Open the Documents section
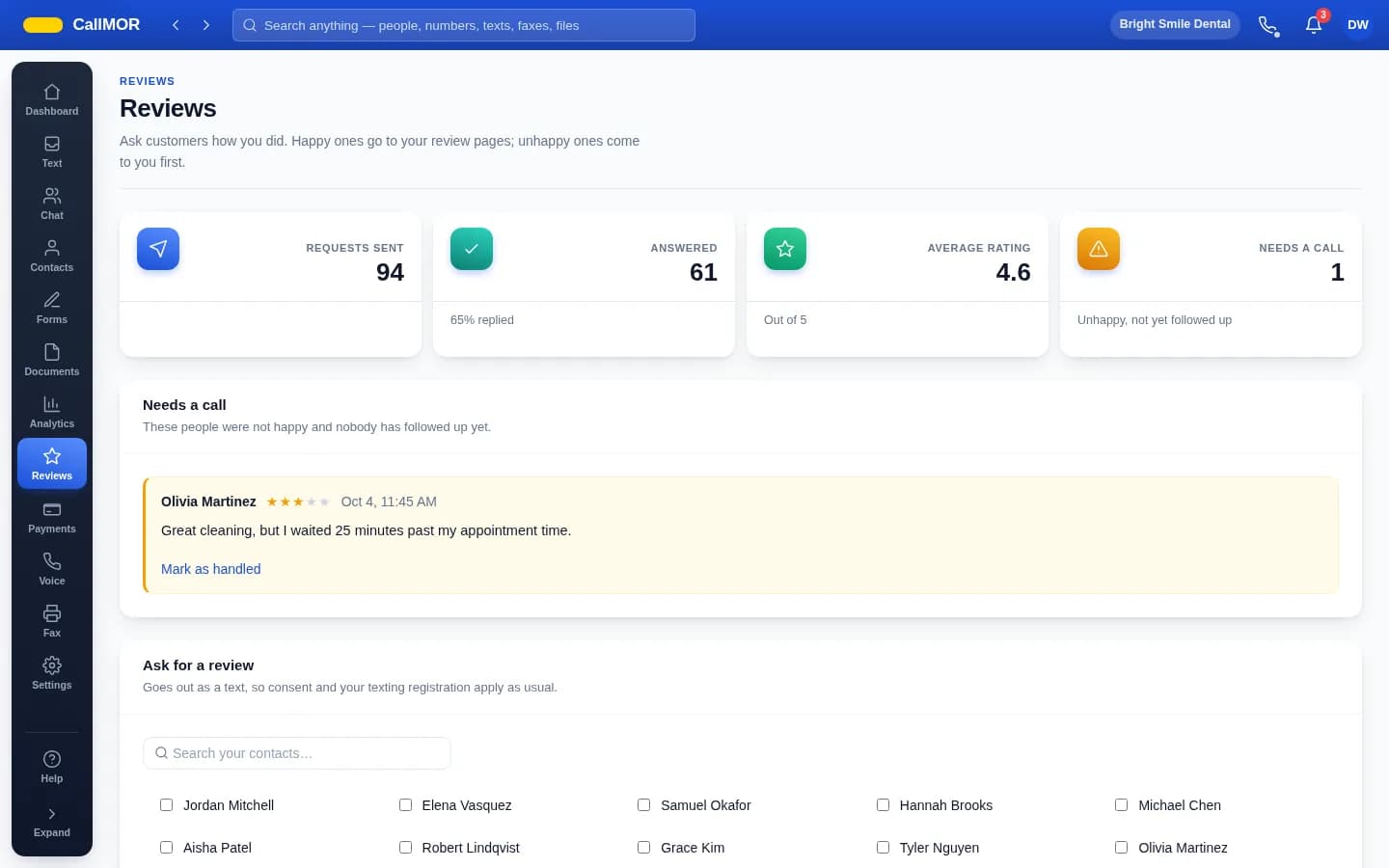The height and width of the screenshot is (868, 1389). pyautogui.click(x=52, y=360)
